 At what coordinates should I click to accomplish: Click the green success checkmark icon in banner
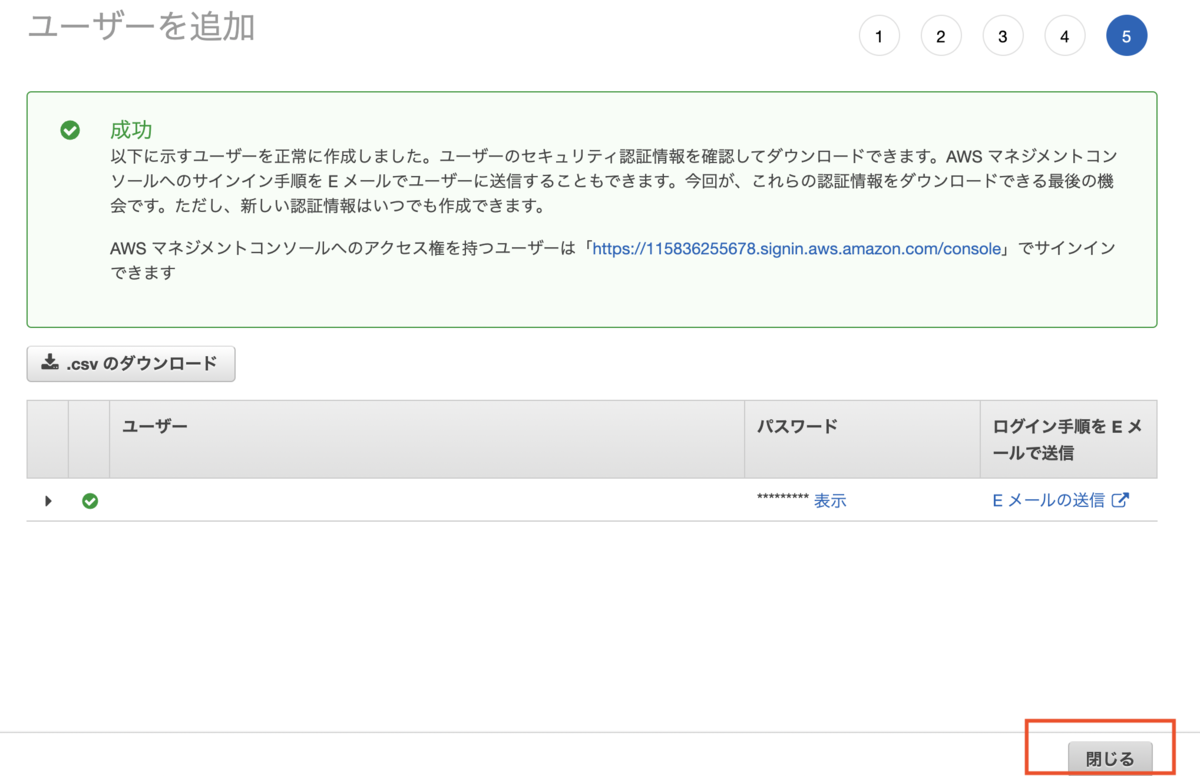[x=70, y=130]
